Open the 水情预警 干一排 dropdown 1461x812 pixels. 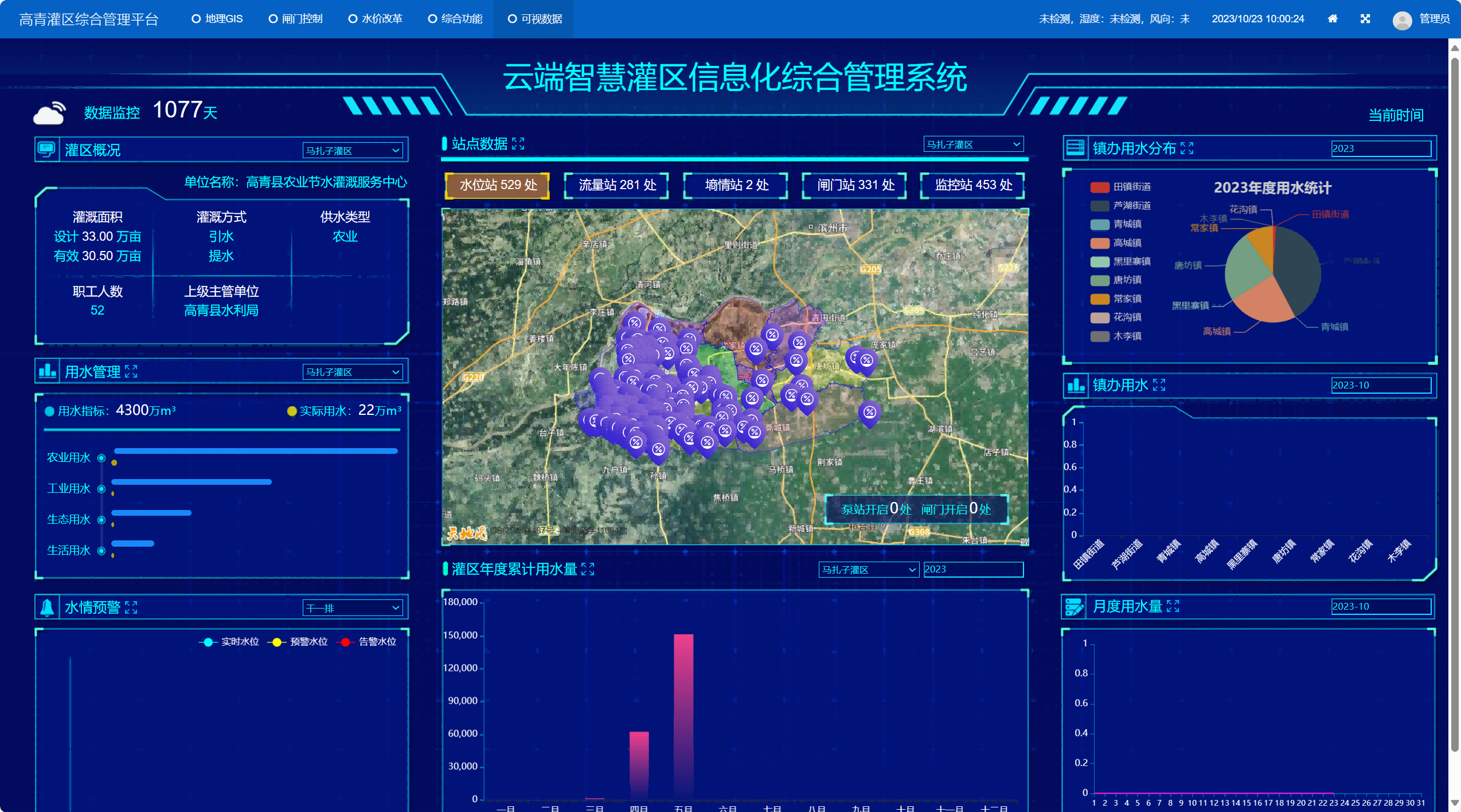pyautogui.click(x=352, y=608)
